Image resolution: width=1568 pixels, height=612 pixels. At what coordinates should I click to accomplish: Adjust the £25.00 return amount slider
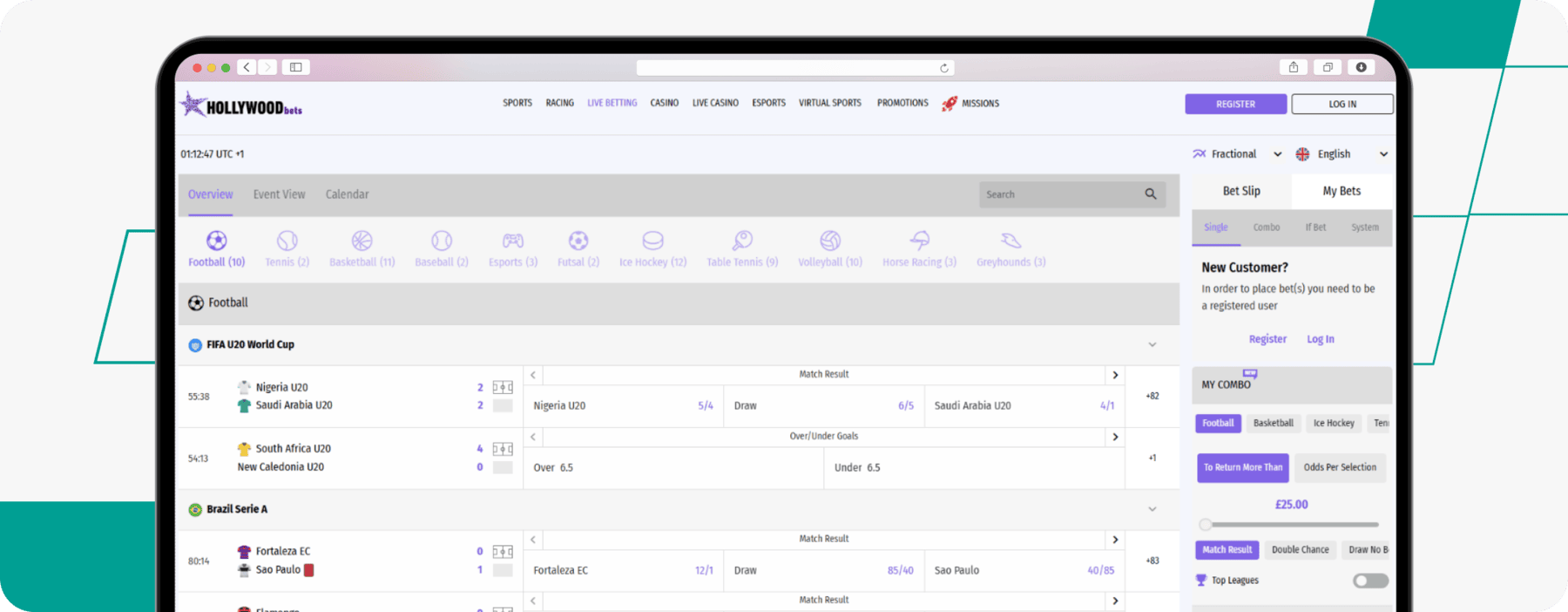(1206, 525)
